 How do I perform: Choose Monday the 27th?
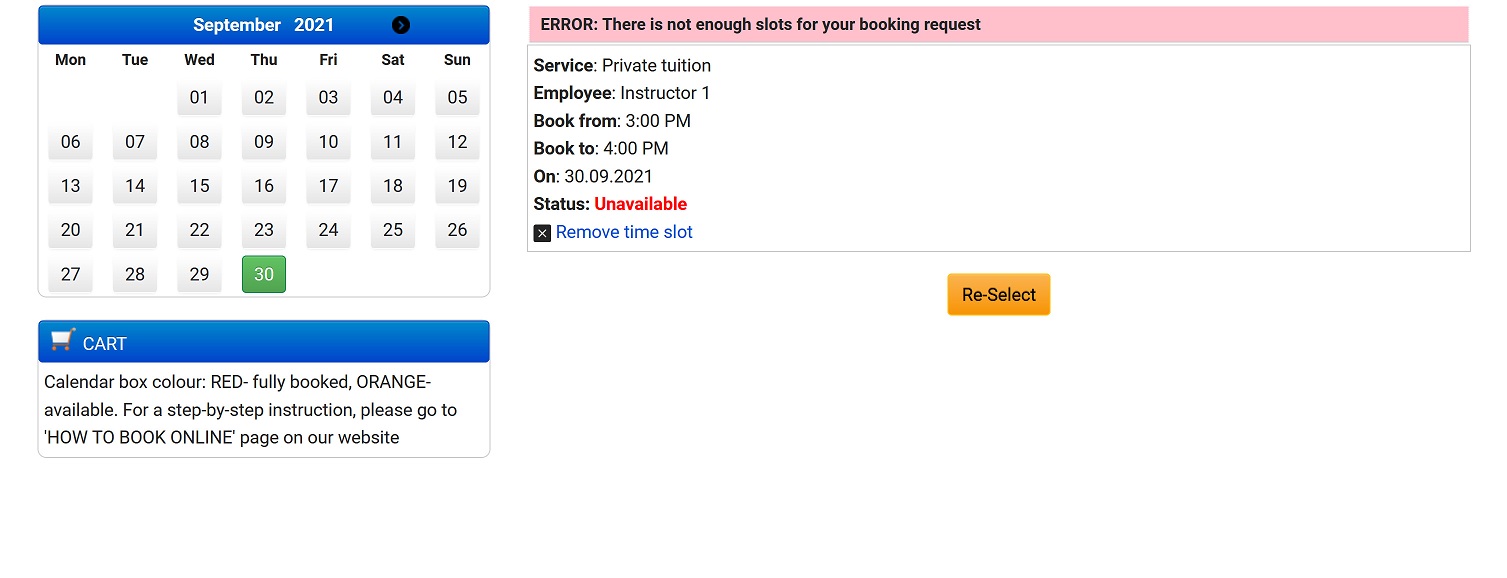pyautogui.click(x=70, y=274)
